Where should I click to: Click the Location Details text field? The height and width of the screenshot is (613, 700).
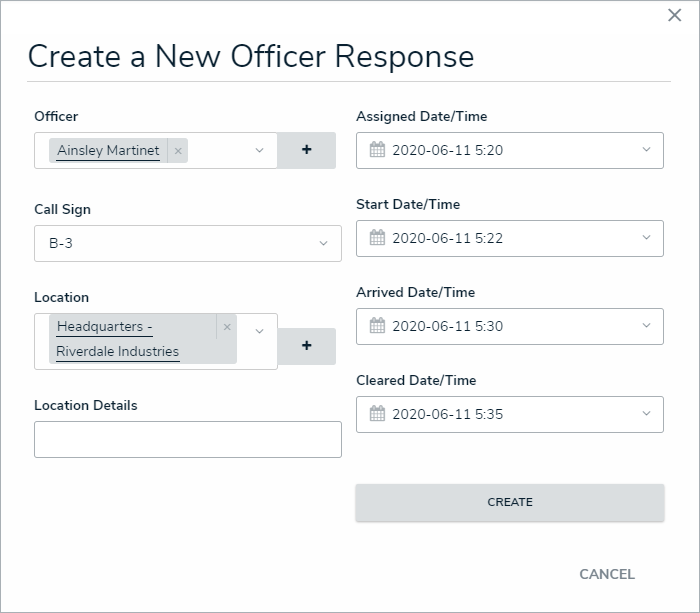(x=188, y=440)
